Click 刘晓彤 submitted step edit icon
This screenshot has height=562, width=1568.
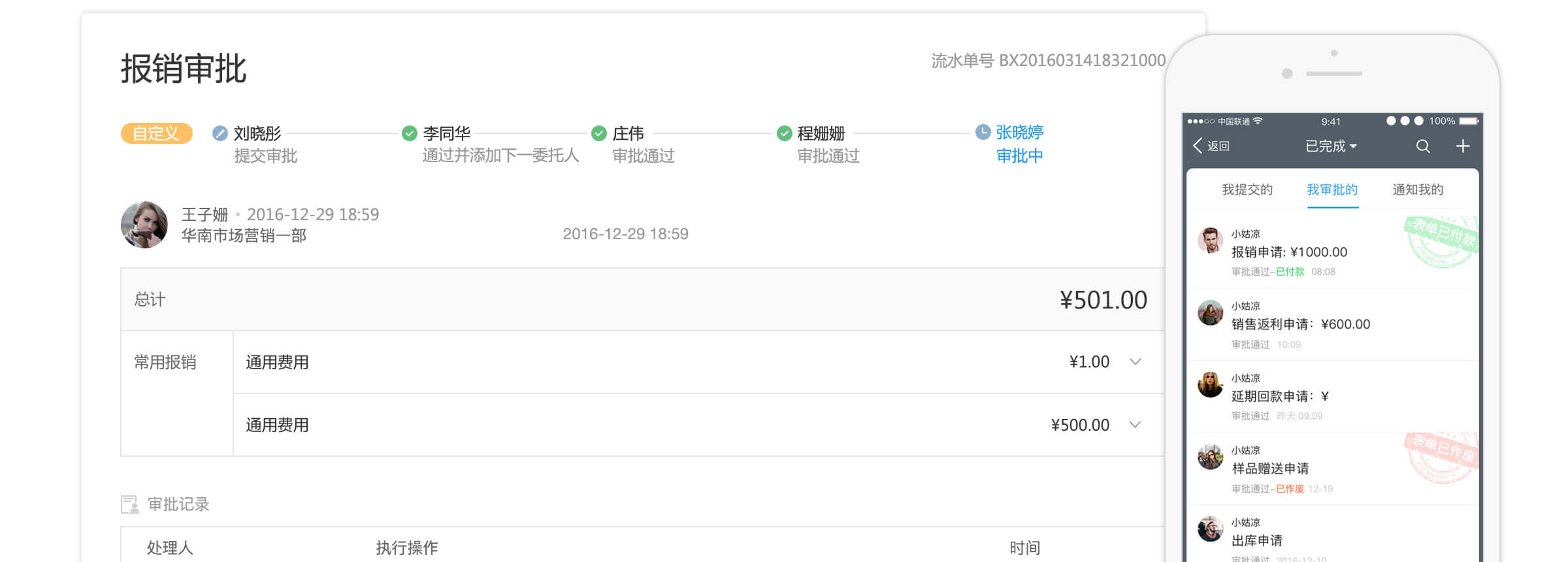point(220,133)
